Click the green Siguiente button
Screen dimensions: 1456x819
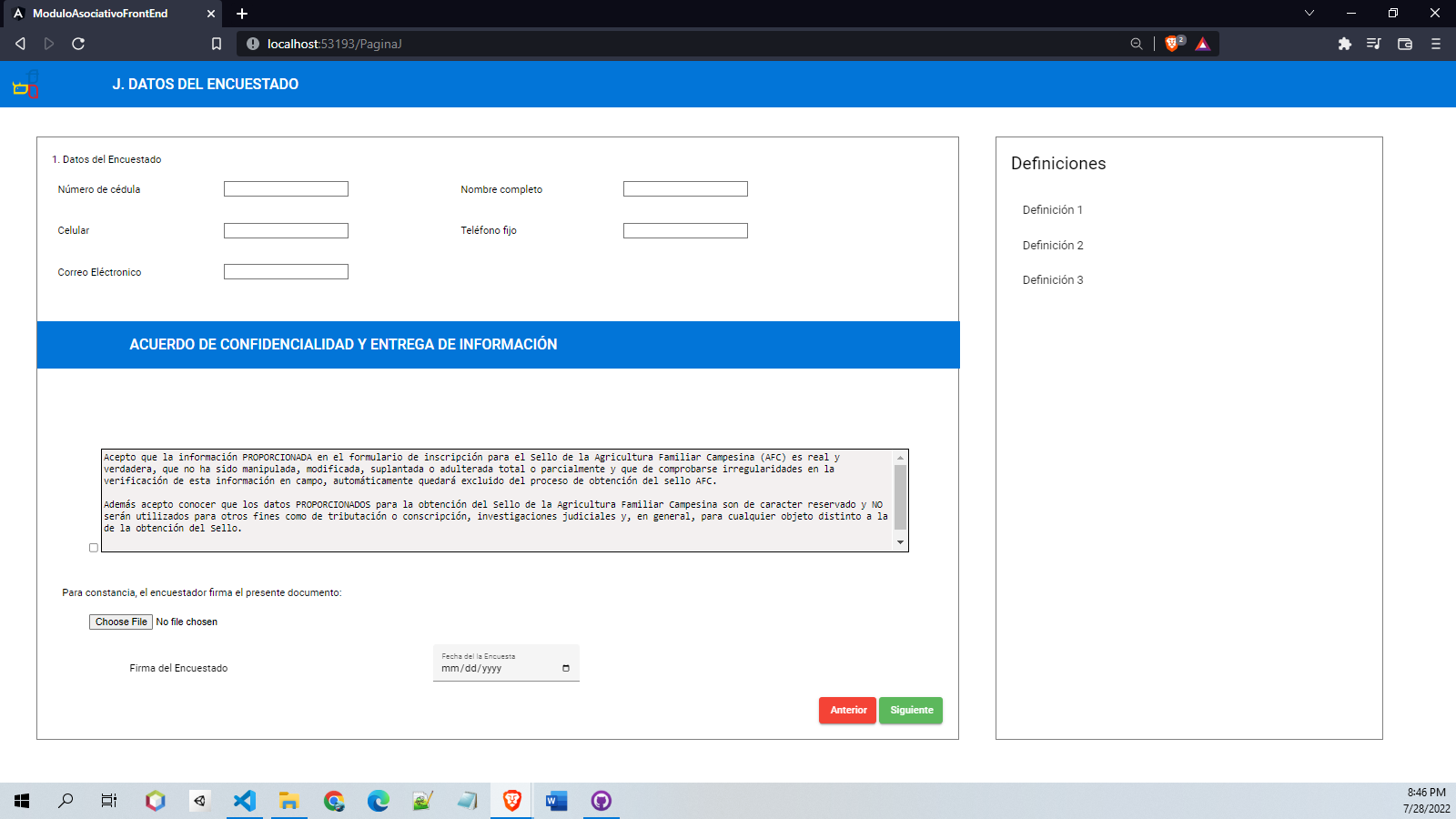pyautogui.click(x=911, y=711)
